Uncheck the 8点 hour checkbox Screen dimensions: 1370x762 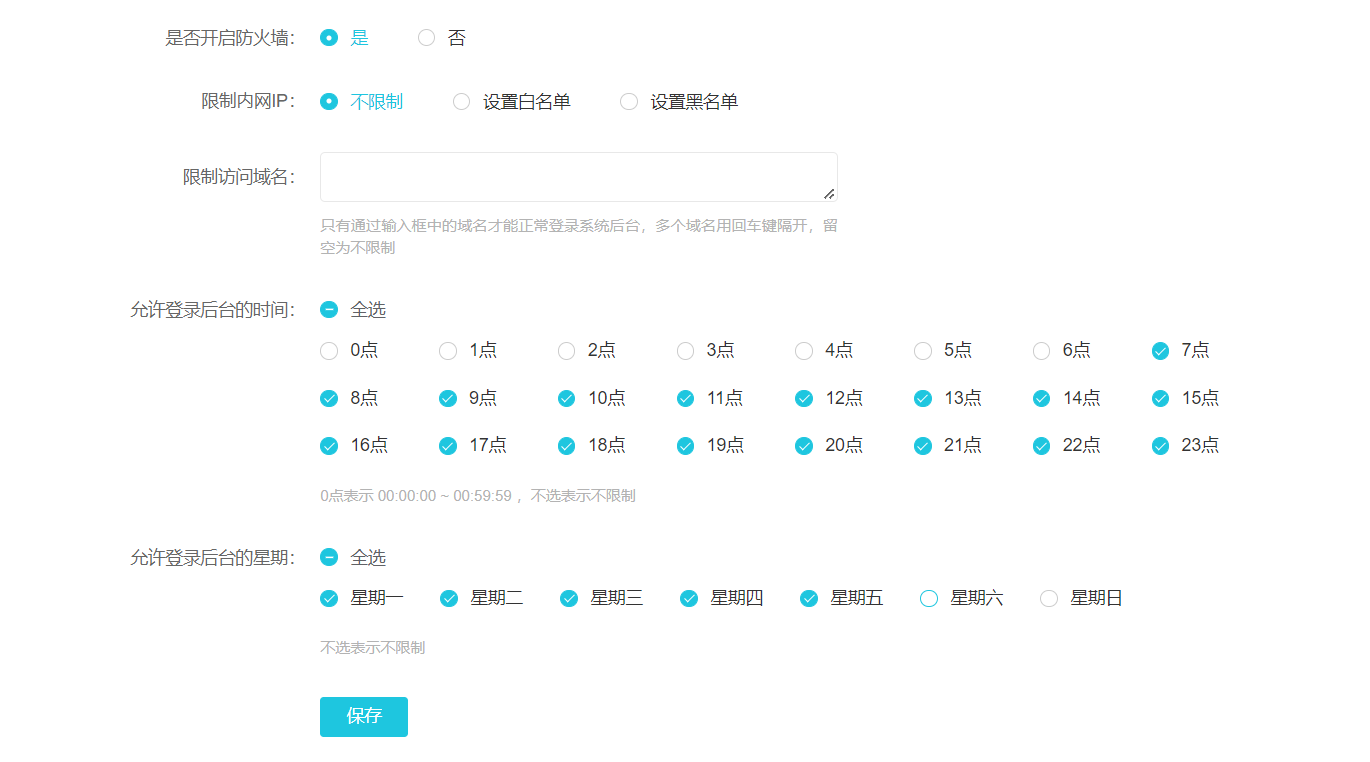click(x=329, y=398)
